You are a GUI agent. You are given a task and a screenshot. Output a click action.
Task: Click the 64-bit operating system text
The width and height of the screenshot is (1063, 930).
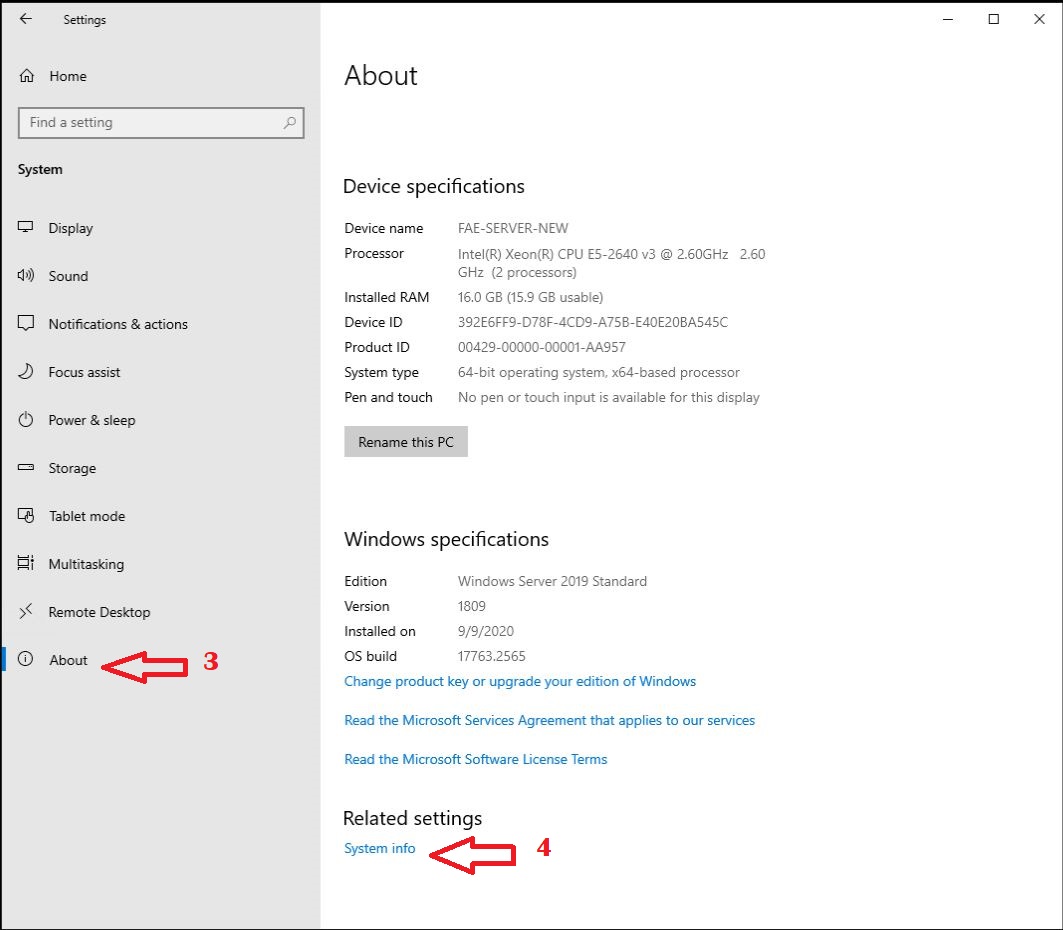[599, 373]
